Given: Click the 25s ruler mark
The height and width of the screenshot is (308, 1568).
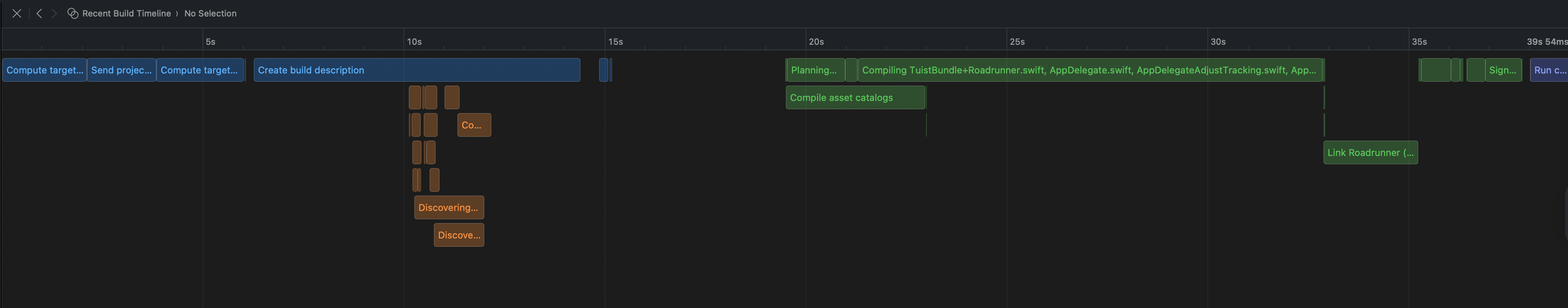Looking at the screenshot, I should click(x=1017, y=42).
